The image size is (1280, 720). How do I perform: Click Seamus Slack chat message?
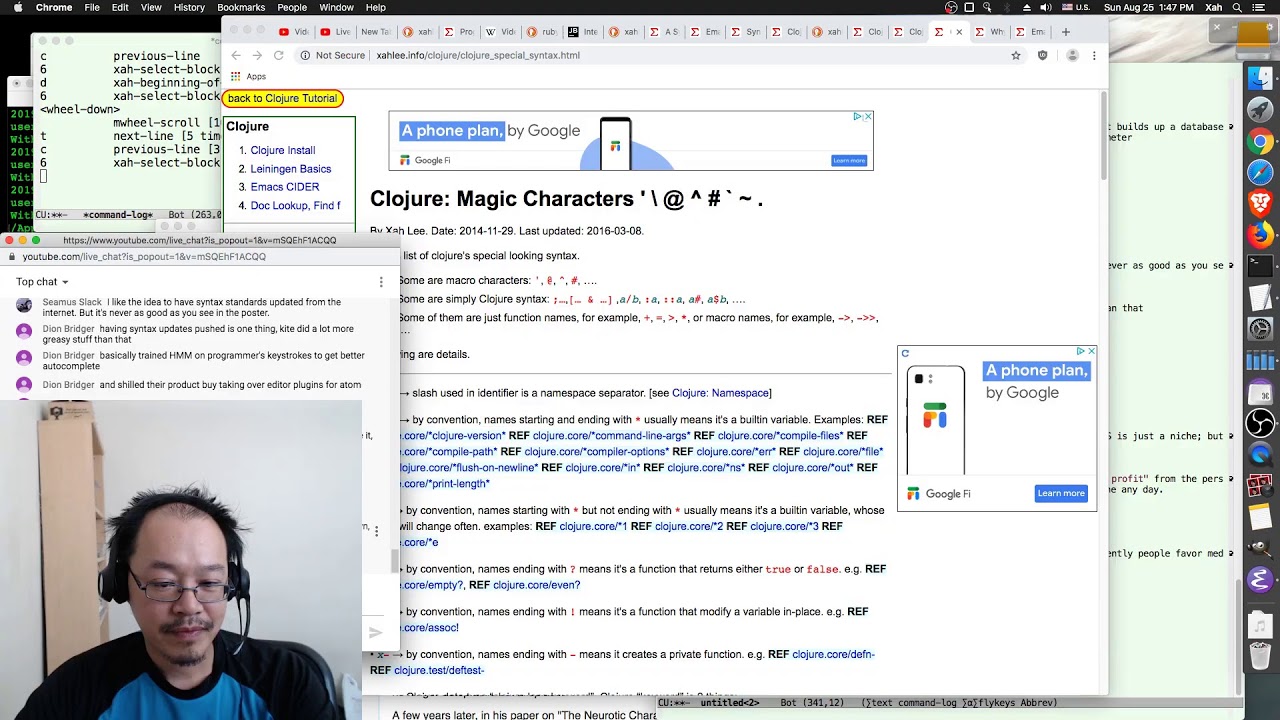(x=192, y=307)
